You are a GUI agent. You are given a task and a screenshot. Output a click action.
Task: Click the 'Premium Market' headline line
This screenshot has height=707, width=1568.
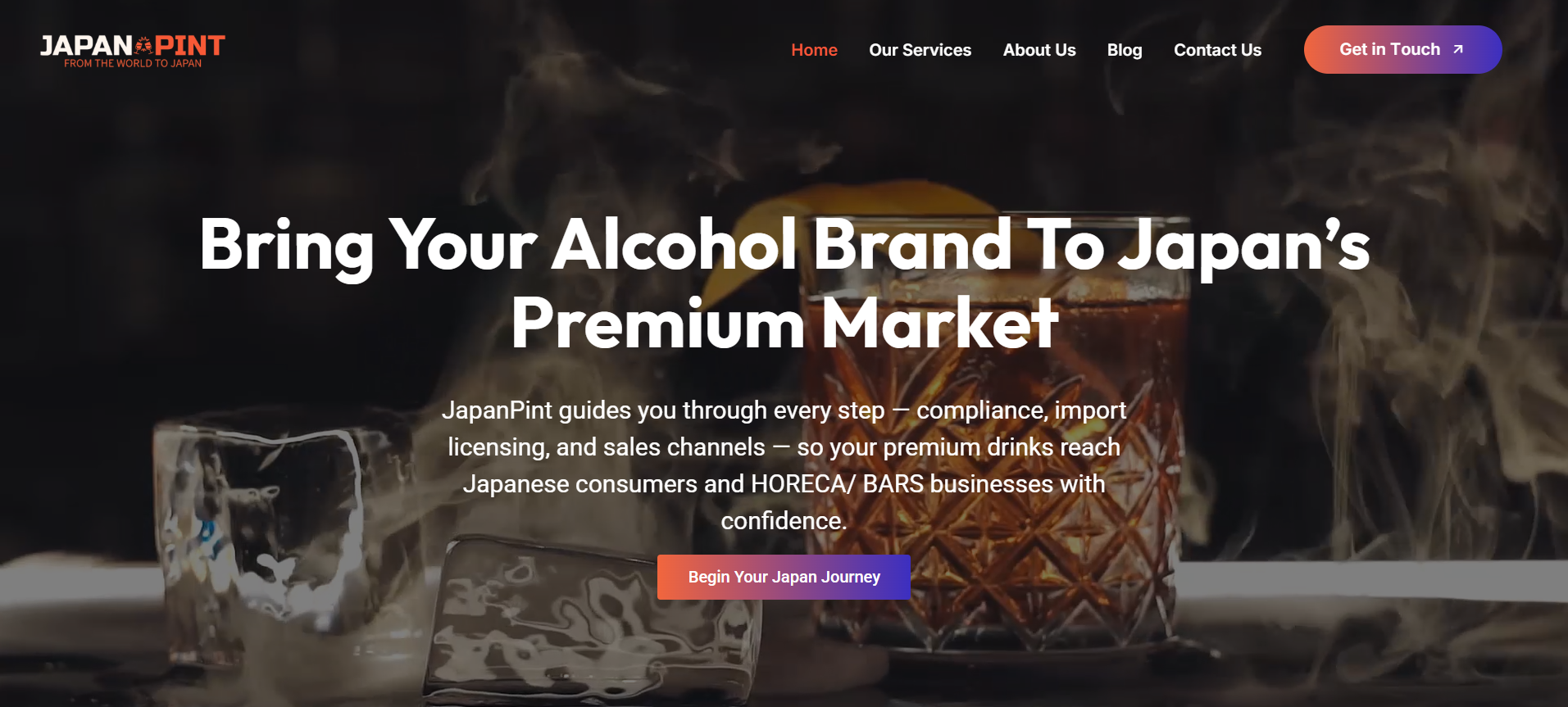pyautogui.click(x=784, y=324)
